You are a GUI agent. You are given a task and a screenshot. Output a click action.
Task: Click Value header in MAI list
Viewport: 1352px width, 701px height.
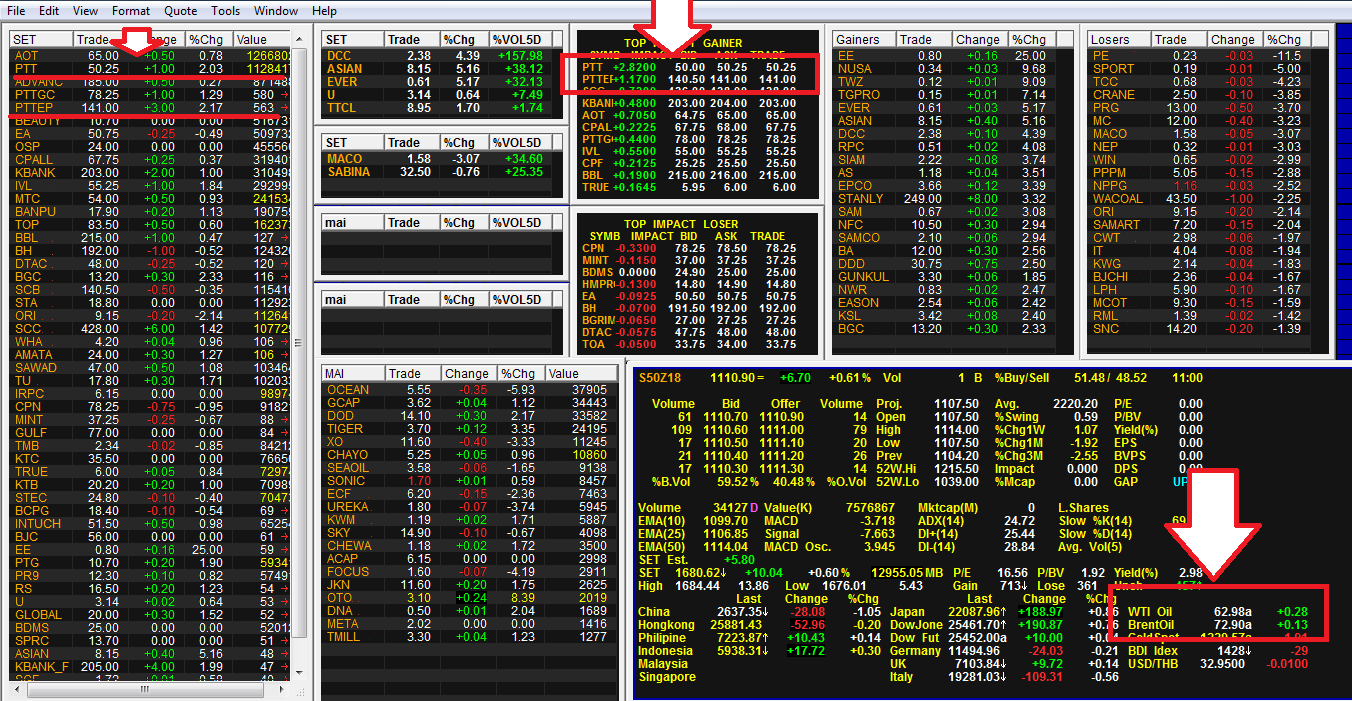(580, 373)
